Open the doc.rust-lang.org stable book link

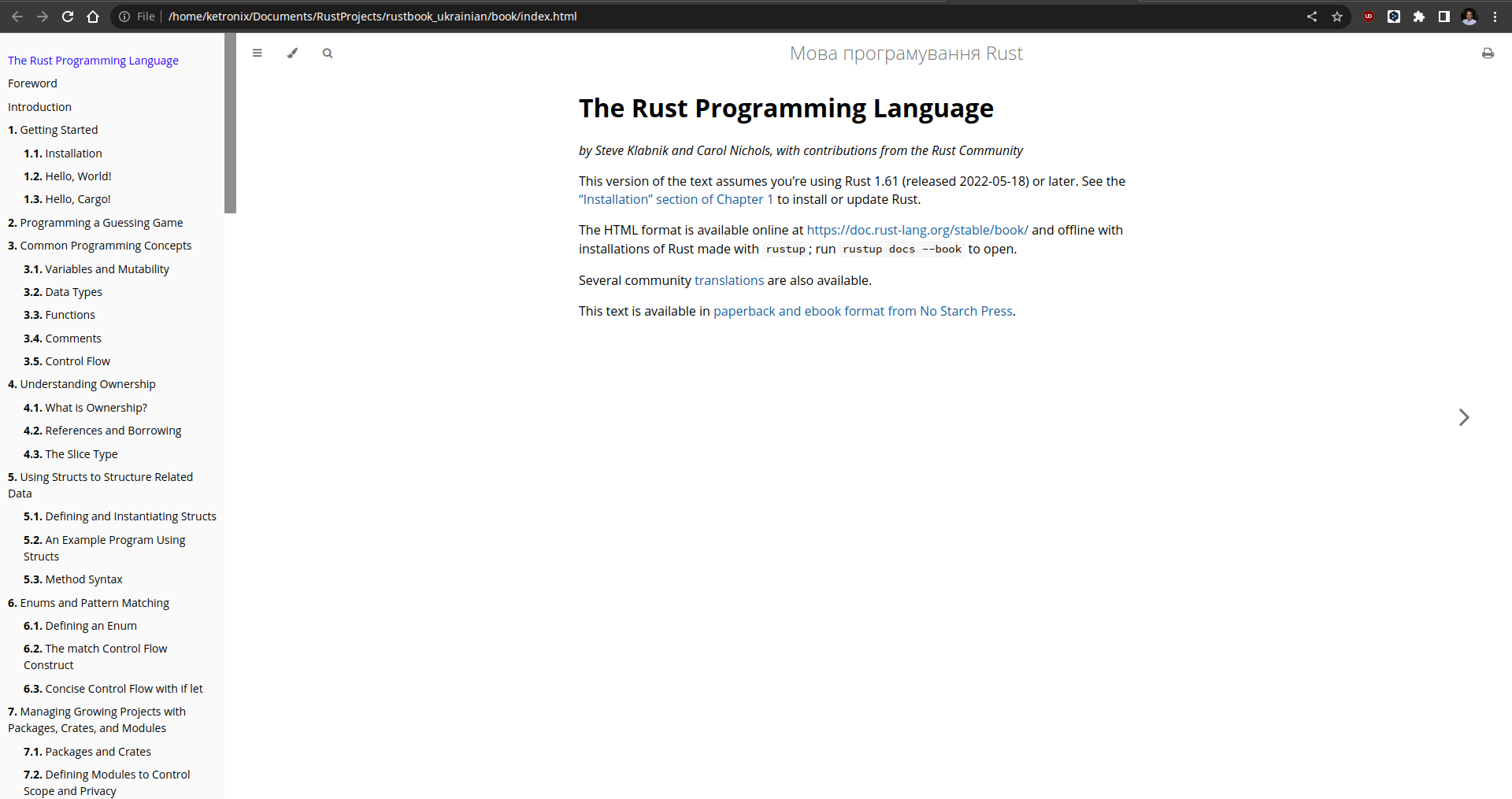[x=917, y=231]
